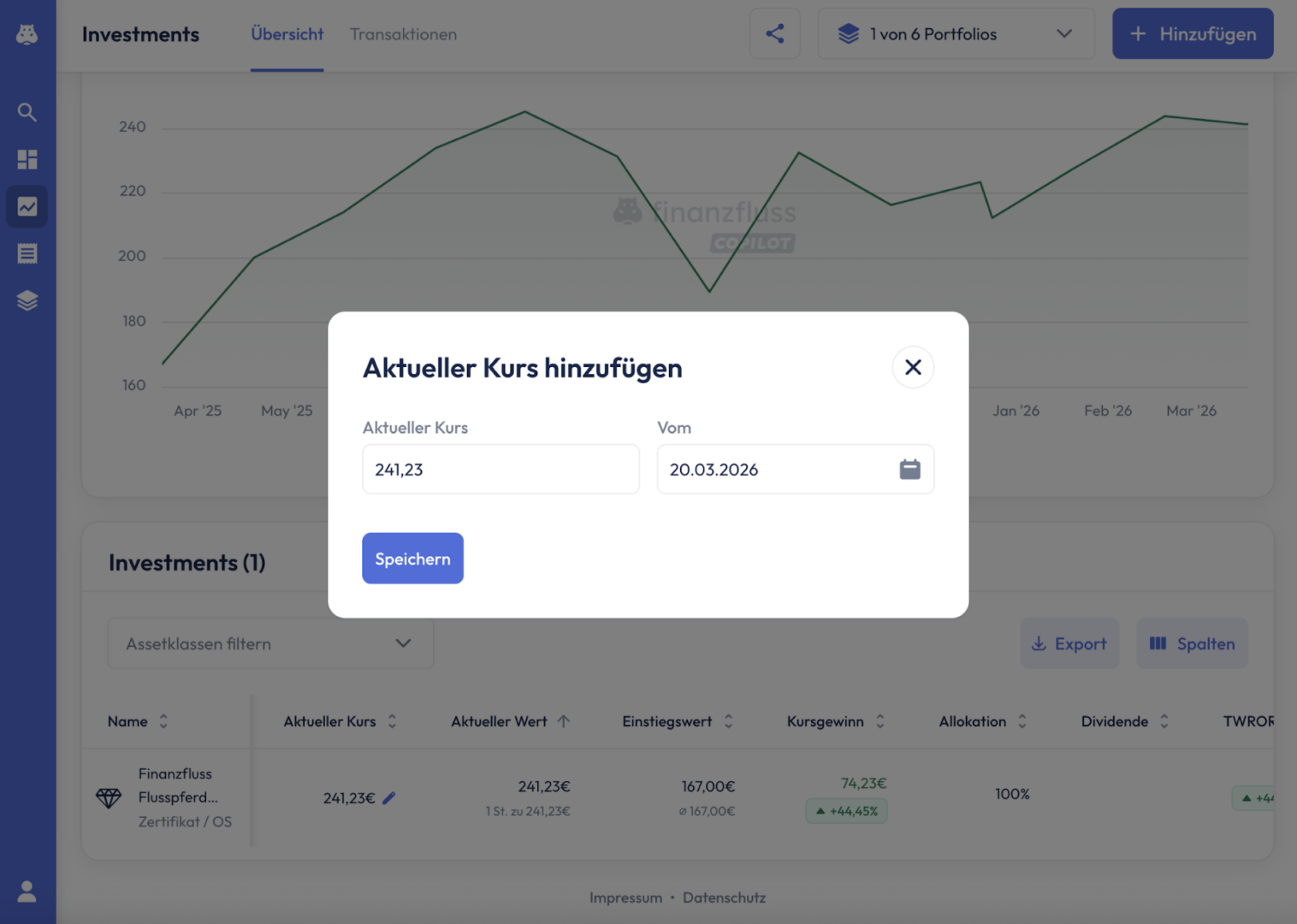This screenshot has width=1297, height=924.
Task: Click the Aktueller Kurs input field
Action: [500, 470]
